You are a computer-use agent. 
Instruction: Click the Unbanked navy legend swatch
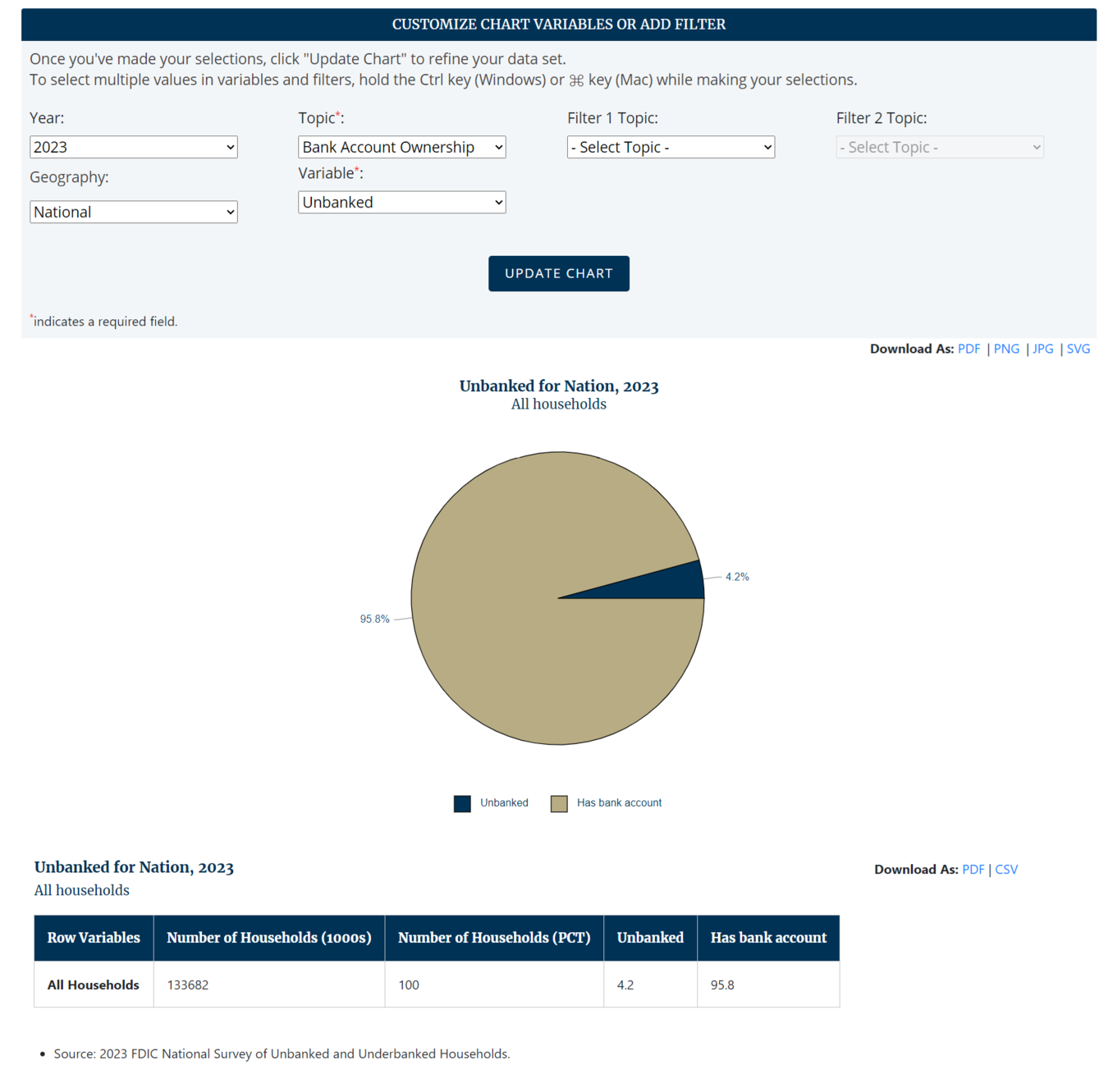coord(462,803)
